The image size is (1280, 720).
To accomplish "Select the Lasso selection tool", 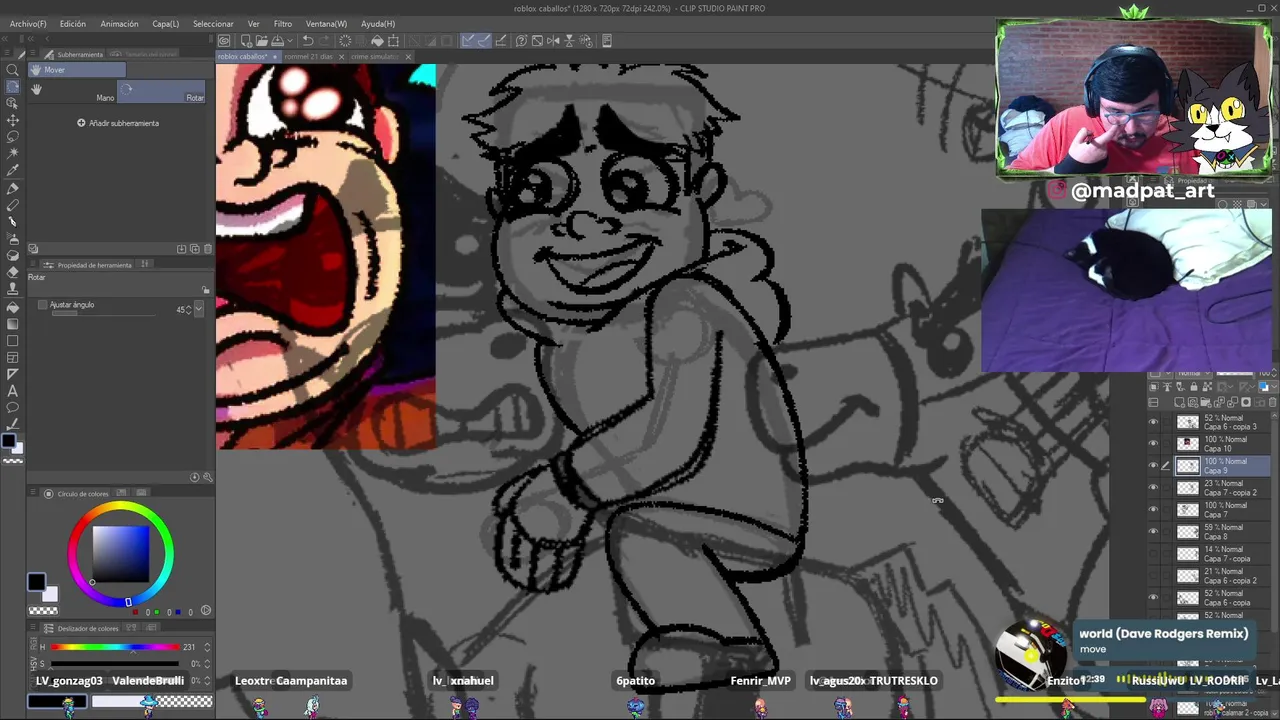I will coord(13,137).
